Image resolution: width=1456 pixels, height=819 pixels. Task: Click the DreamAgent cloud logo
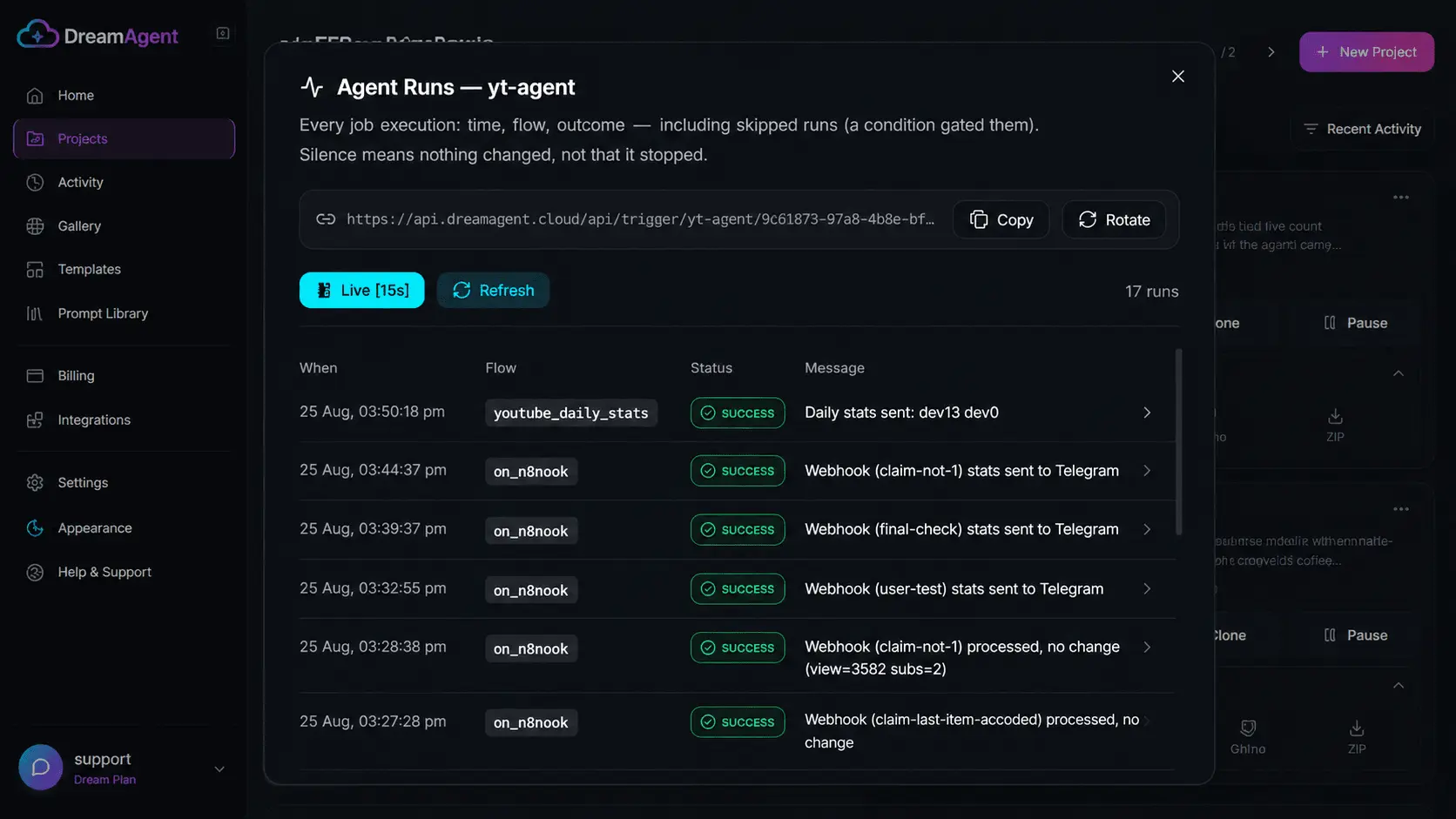37,35
